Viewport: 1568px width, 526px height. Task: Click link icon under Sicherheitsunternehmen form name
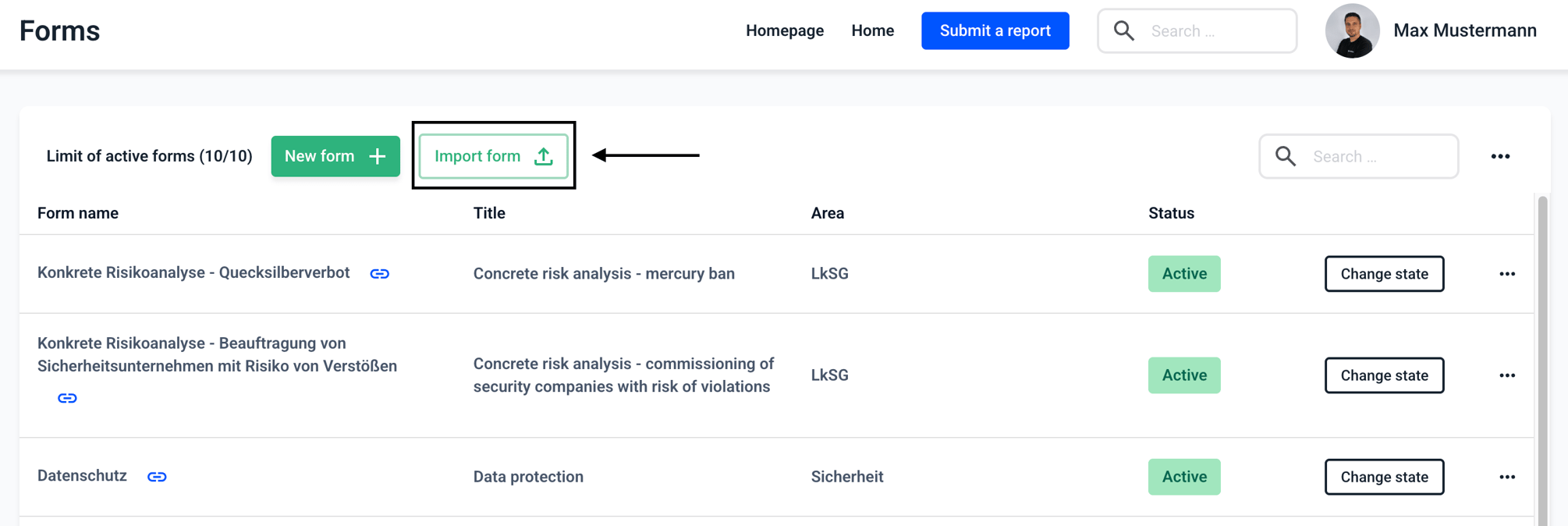coord(67,398)
